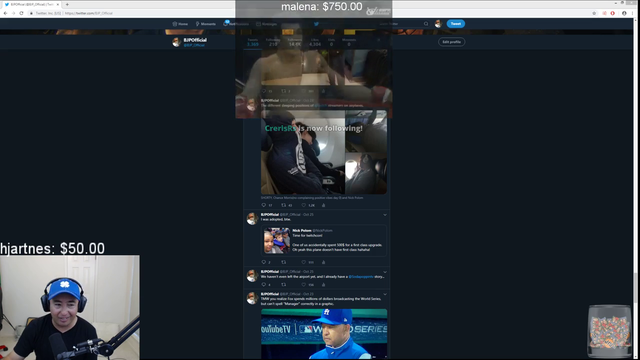The height and width of the screenshot is (360, 640).
Task: Click the browser forward arrow
Action: tap(13, 13)
